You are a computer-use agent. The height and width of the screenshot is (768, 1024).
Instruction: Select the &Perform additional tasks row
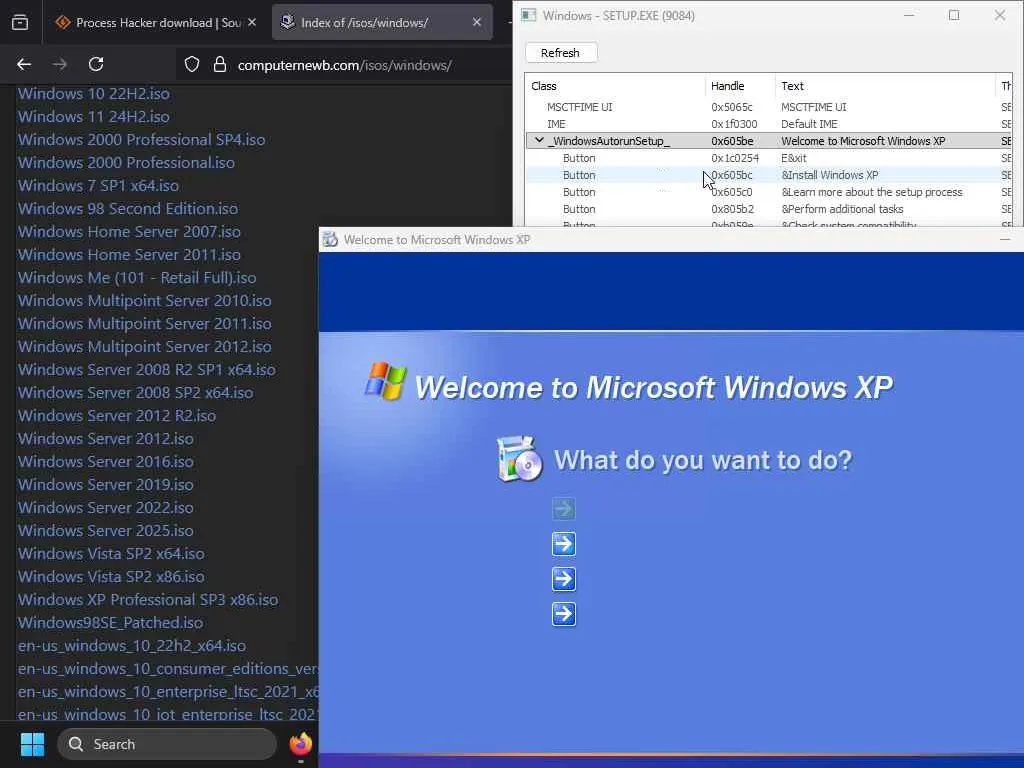768,209
